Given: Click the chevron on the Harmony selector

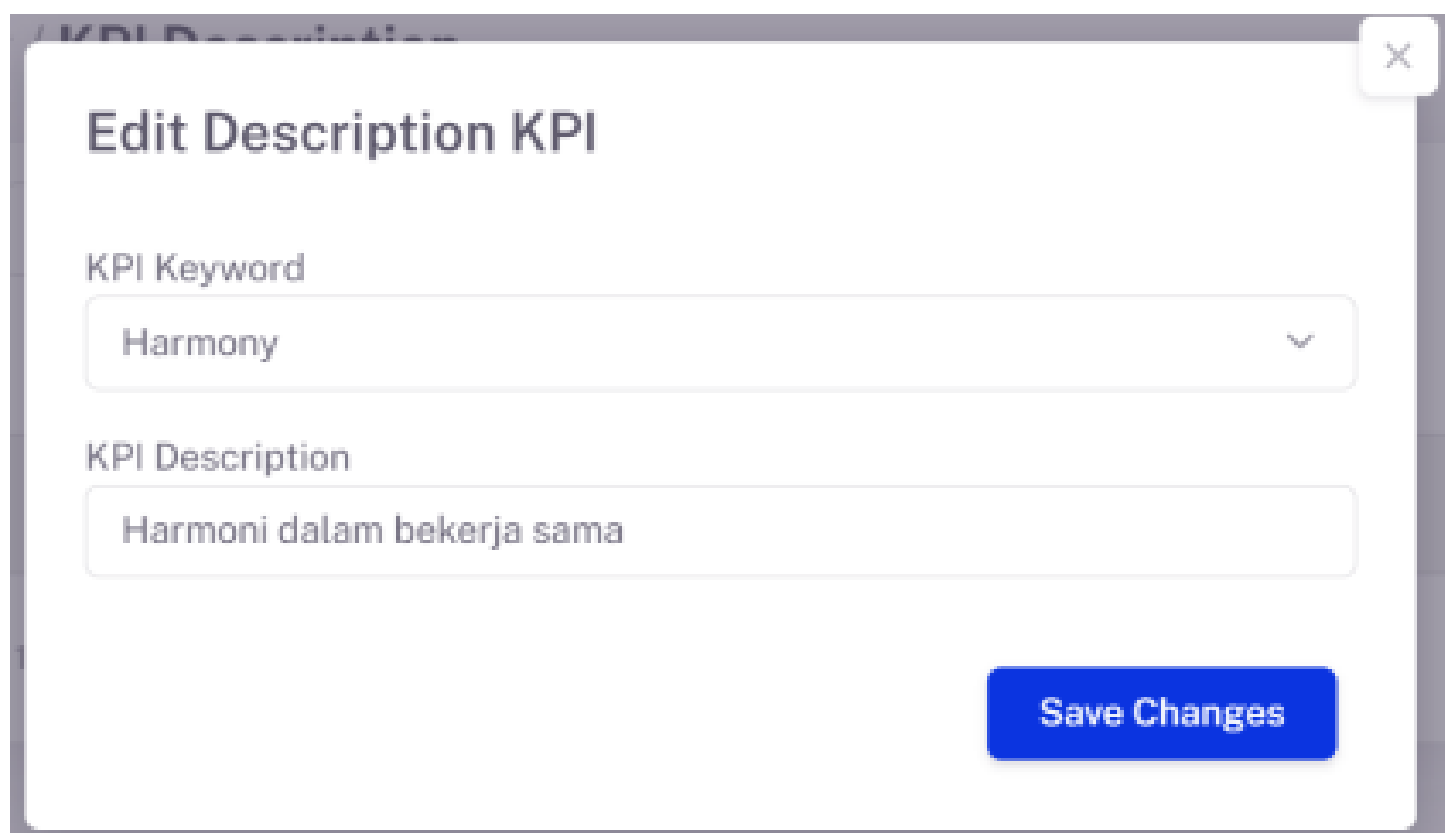Looking at the screenshot, I should [x=1300, y=343].
